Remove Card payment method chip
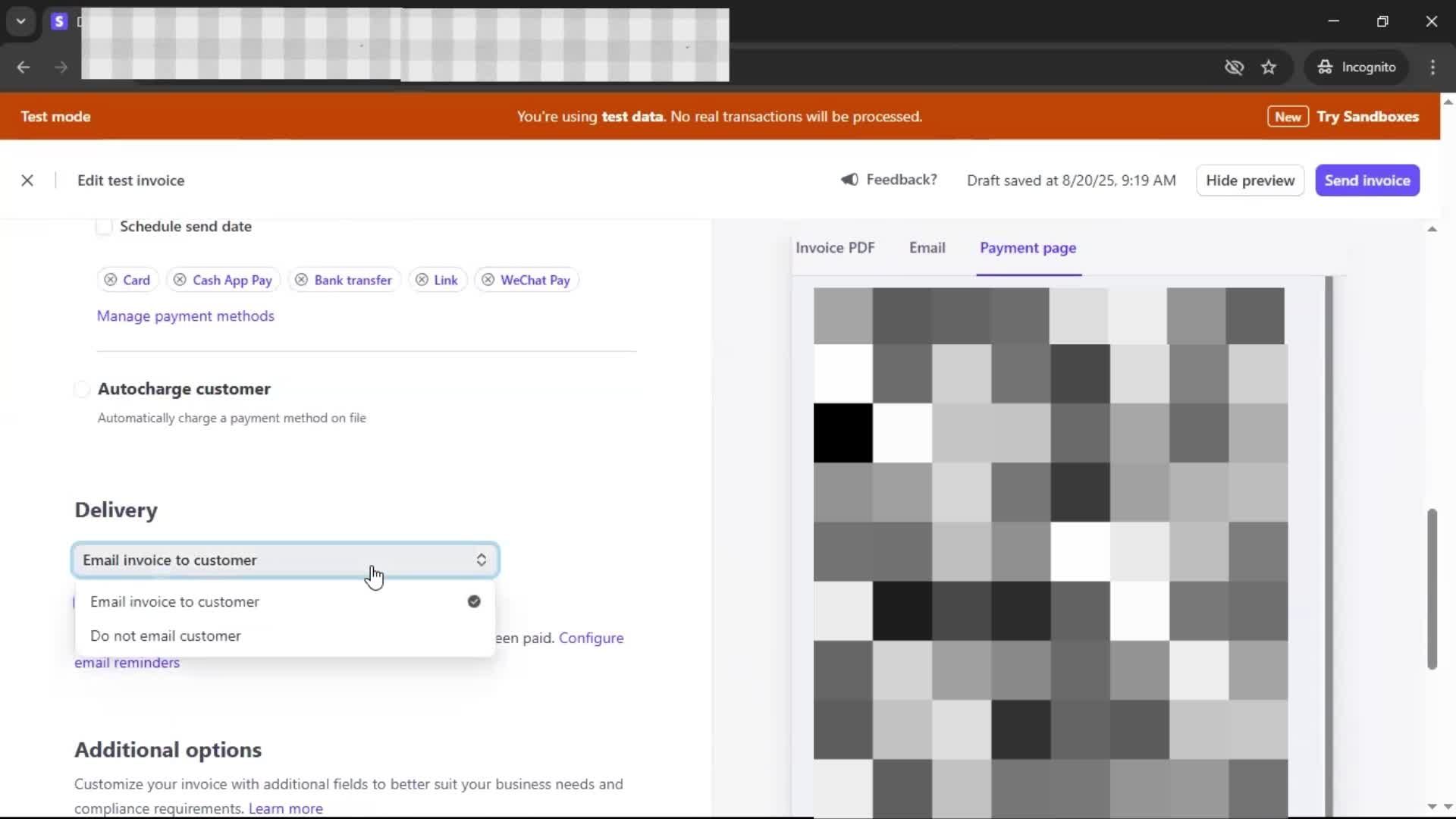Viewport: 1456px width, 819px height. 111,280
